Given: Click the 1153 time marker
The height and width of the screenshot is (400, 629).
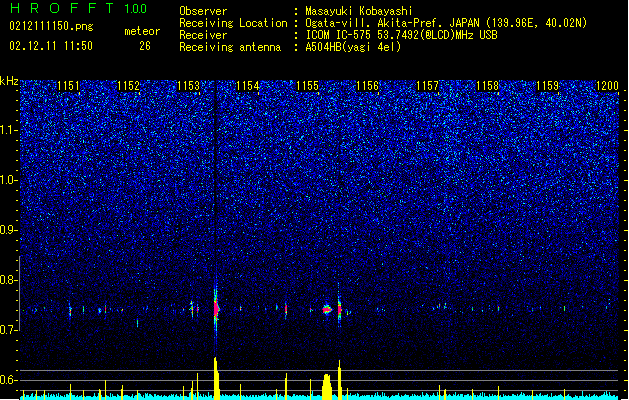Looking at the screenshot, I should [x=188, y=86].
